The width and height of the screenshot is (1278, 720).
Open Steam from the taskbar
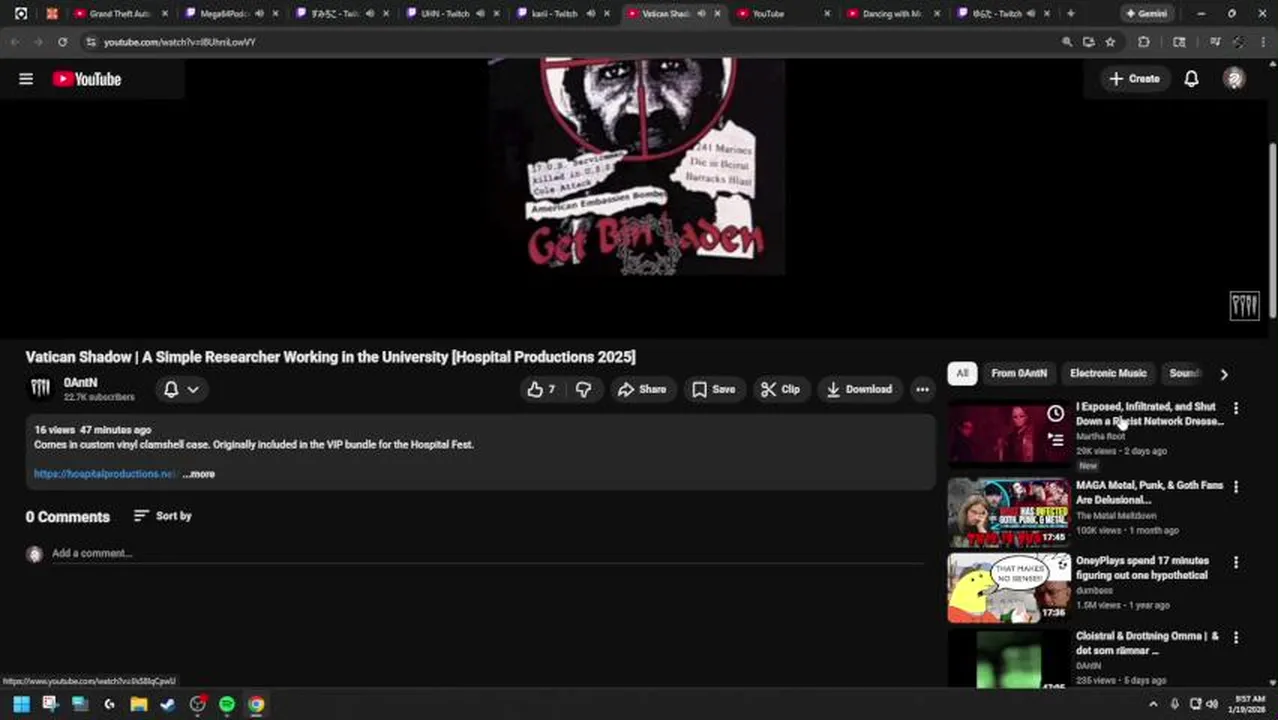coord(168,704)
